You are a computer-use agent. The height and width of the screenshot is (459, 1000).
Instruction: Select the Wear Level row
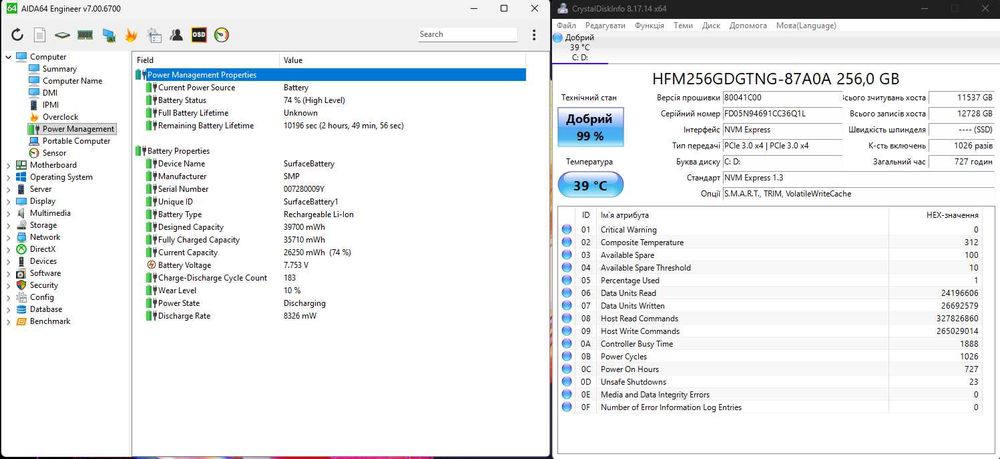coord(330,291)
